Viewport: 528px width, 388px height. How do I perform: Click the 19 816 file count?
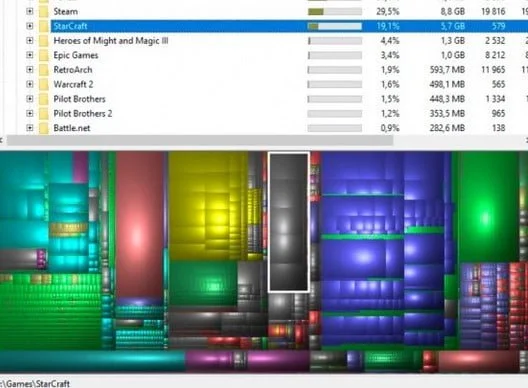tap(493, 11)
